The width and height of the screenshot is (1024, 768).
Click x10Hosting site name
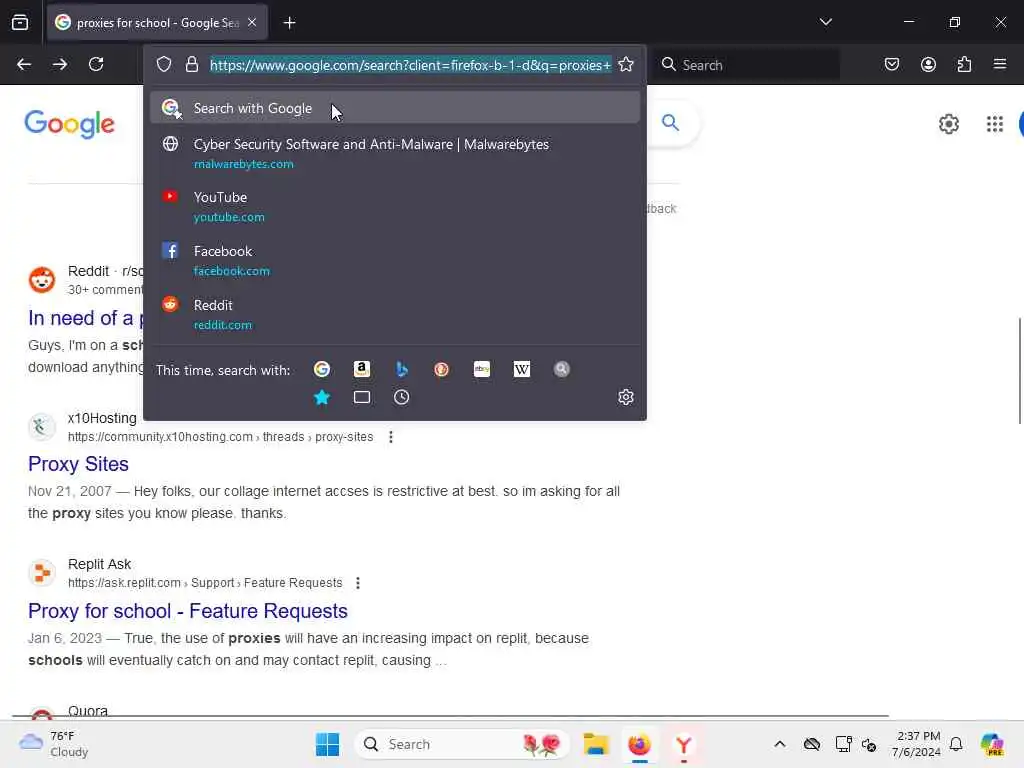(x=102, y=418)
